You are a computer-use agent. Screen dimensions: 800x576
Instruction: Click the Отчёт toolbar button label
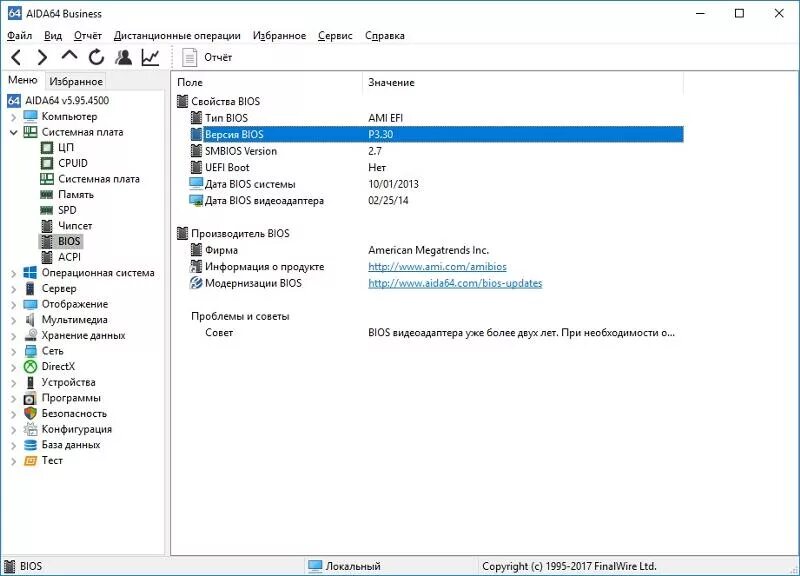click(x=218, y=58)
